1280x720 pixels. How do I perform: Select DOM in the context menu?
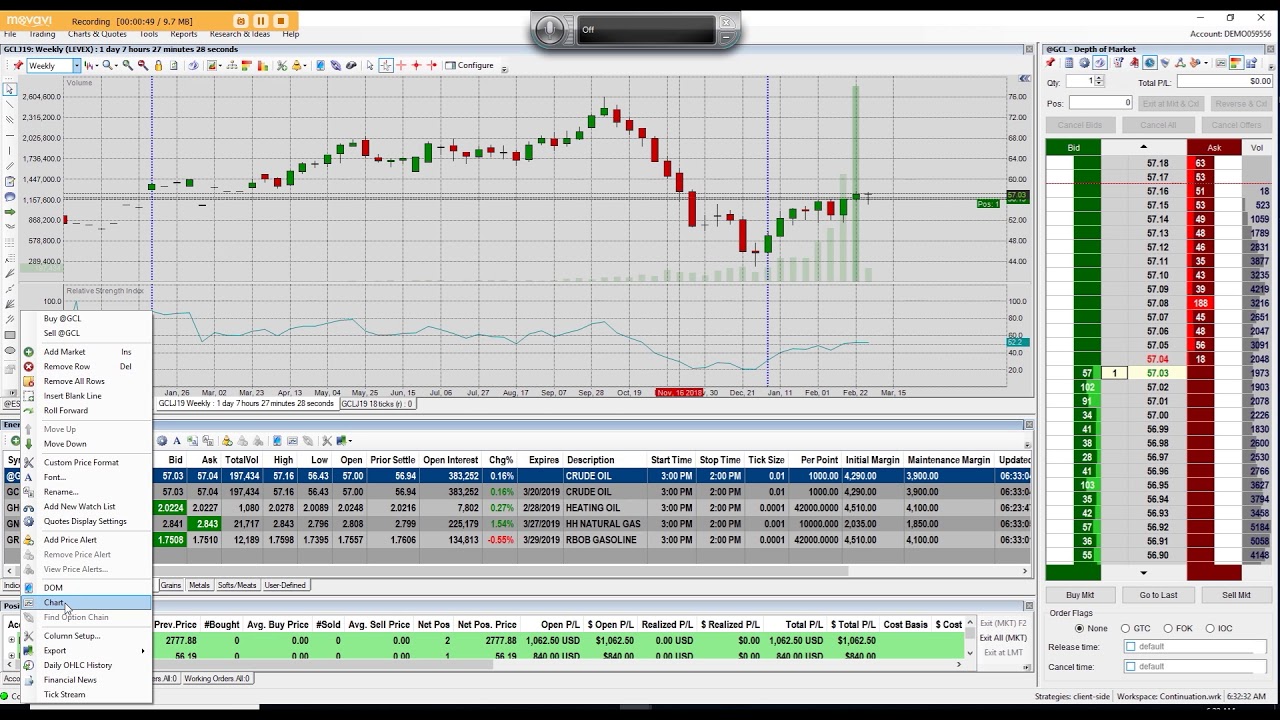pos(87,588)
